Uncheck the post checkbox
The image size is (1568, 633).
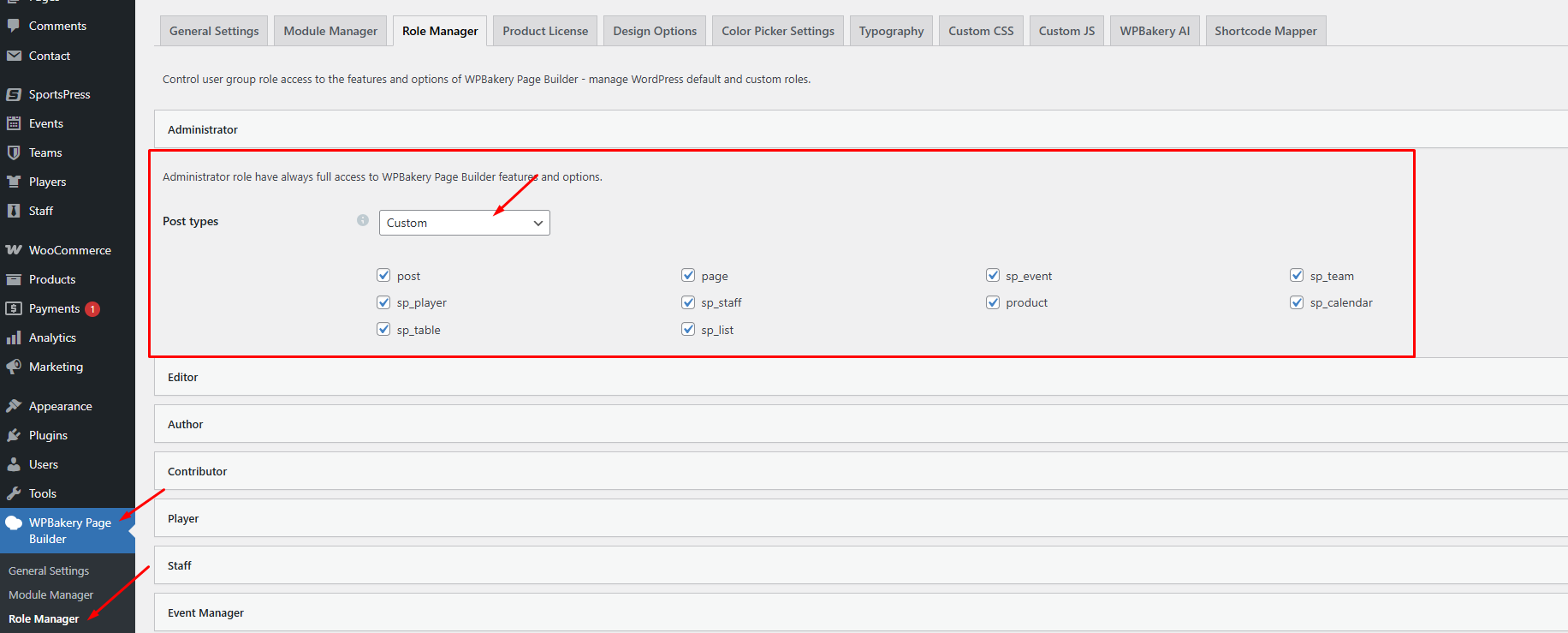[x=383, y=275]
